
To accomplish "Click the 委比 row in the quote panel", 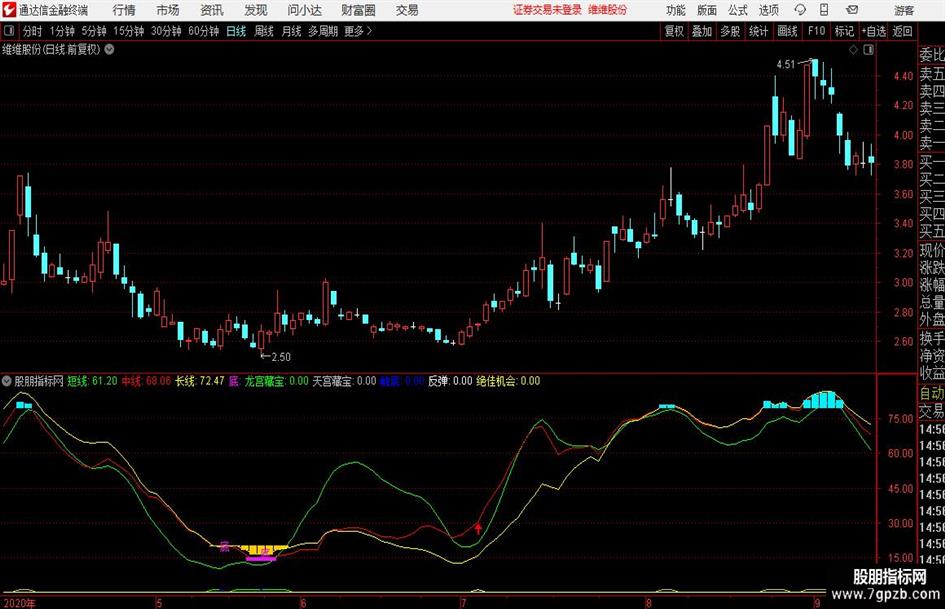I will click(932, 55).
